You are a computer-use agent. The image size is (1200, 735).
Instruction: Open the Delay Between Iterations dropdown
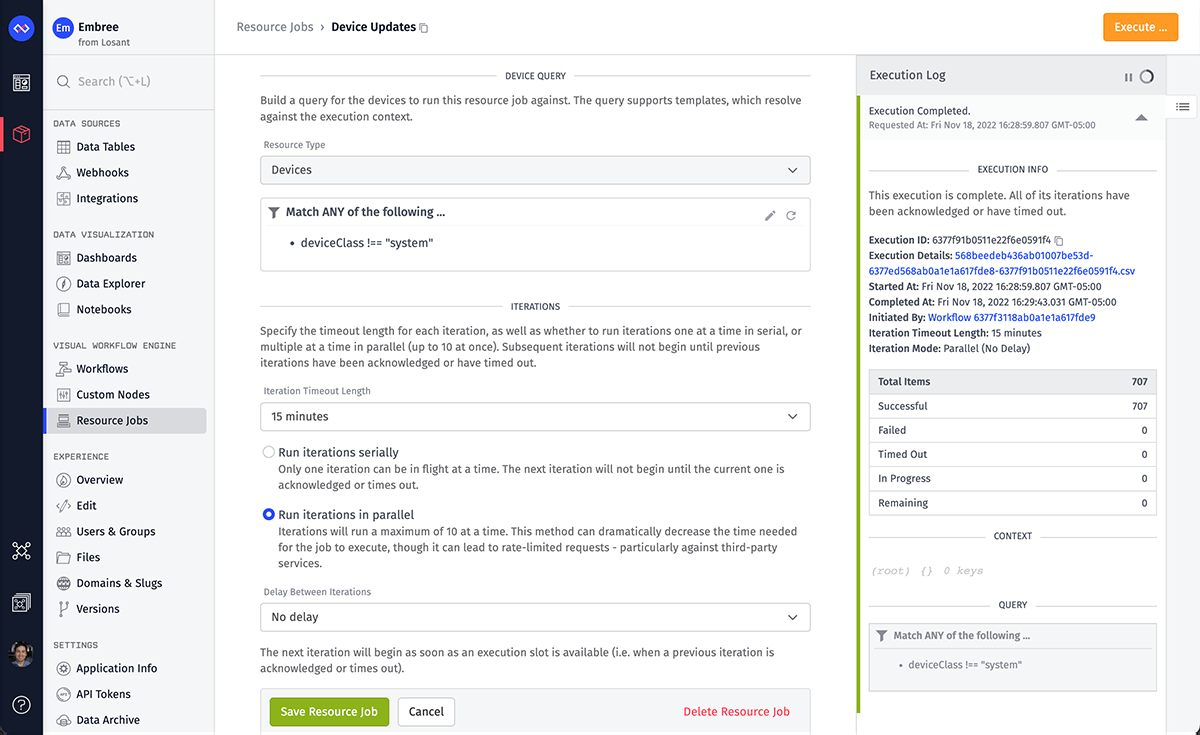pos(535,617)
